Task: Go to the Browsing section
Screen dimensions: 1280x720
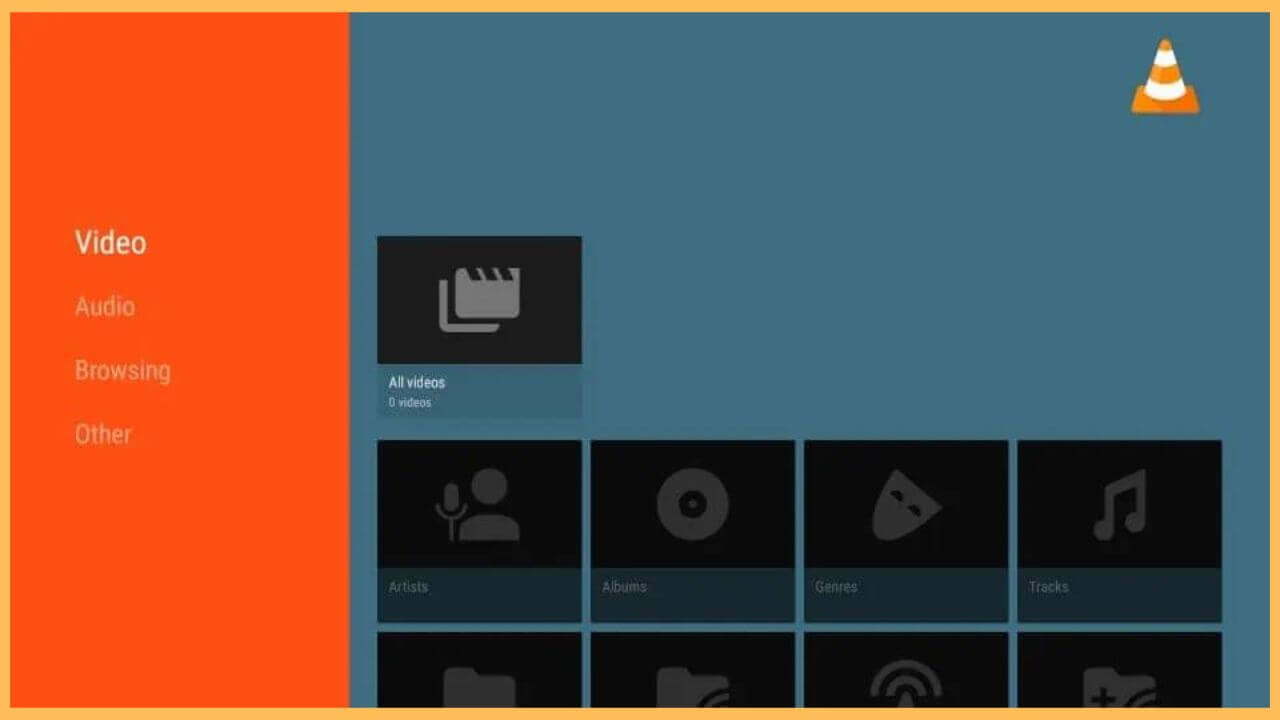Action: pyautogui.click(x=122, y=371)
